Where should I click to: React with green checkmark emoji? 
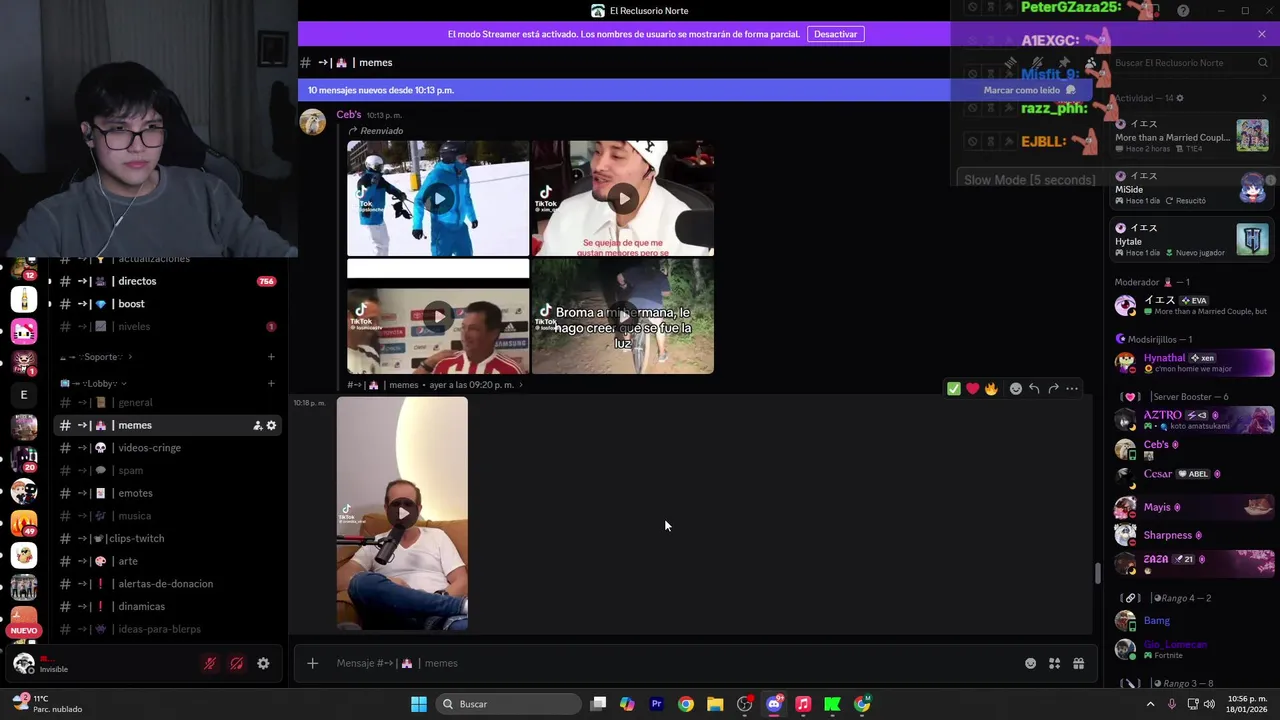(954, 389)
